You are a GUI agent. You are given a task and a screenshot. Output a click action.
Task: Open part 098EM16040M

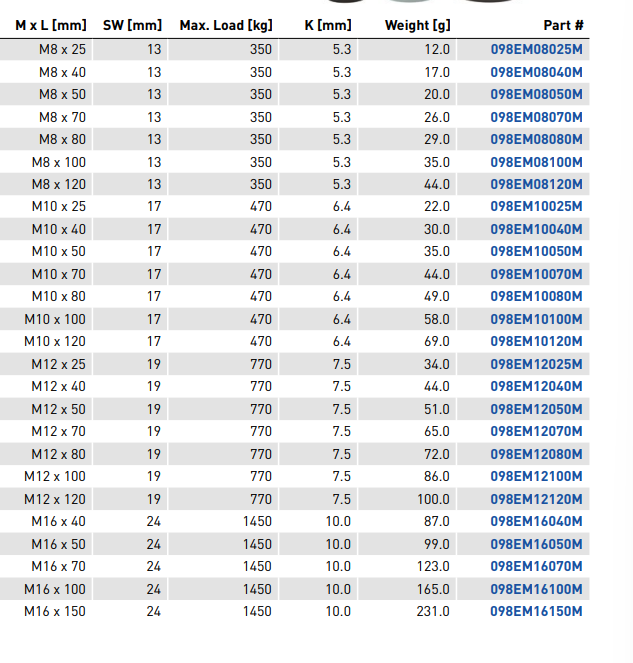pyautogui.click(x=536, y=522)
